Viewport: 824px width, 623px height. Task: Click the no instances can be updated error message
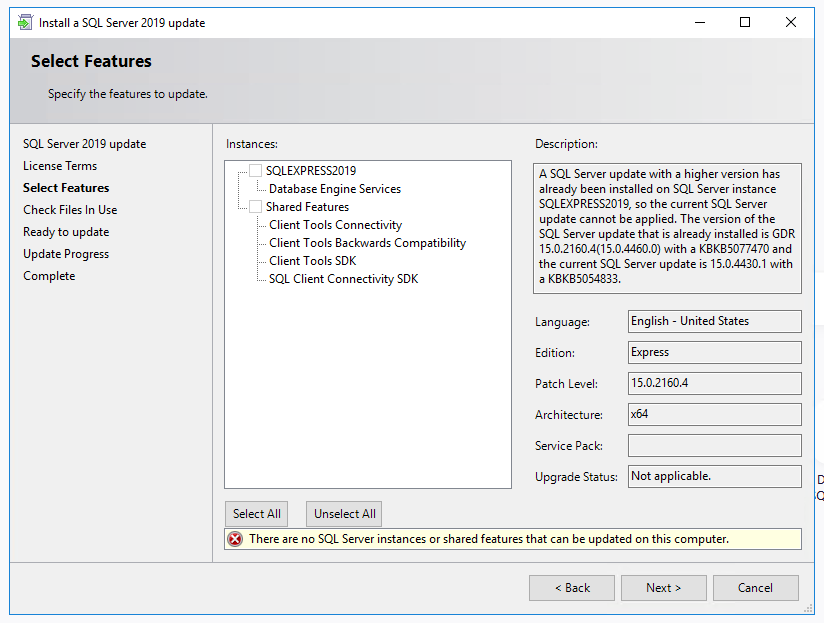point(489,539)
